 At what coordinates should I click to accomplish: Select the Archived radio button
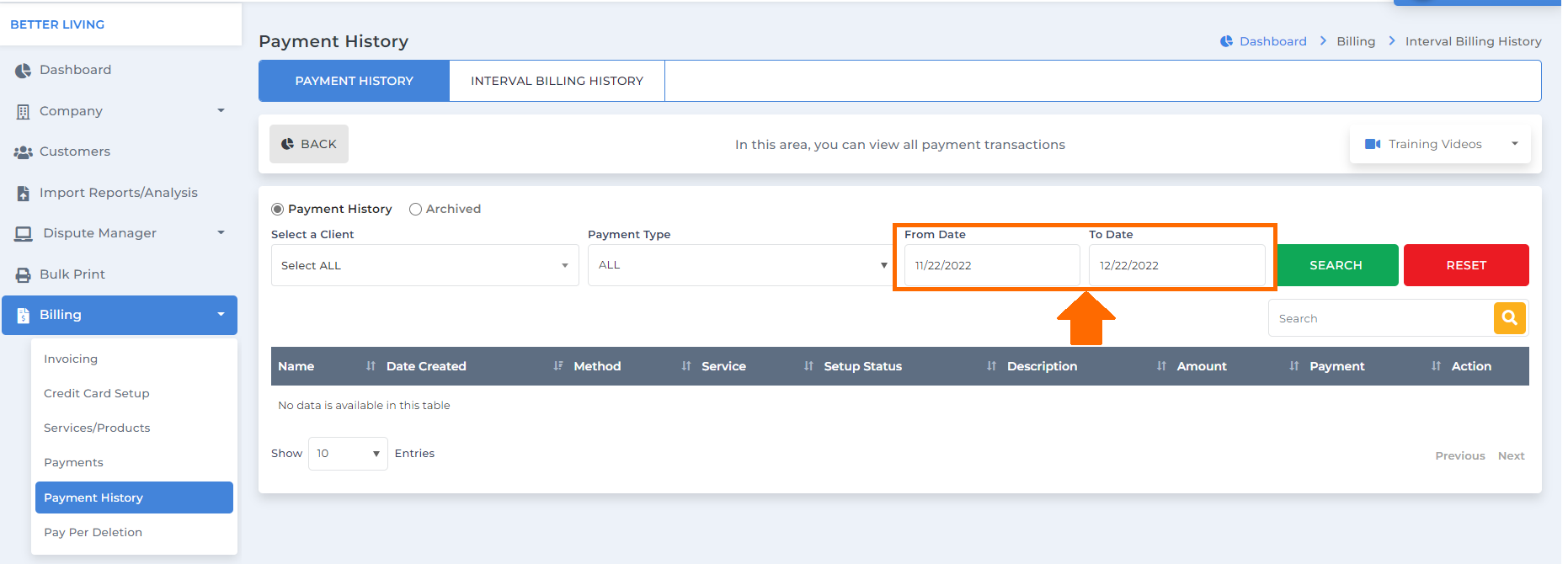pos(415,210)
